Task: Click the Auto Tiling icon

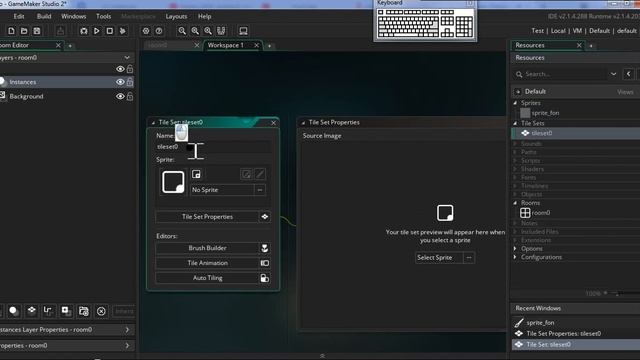Action: pos(264,278)
